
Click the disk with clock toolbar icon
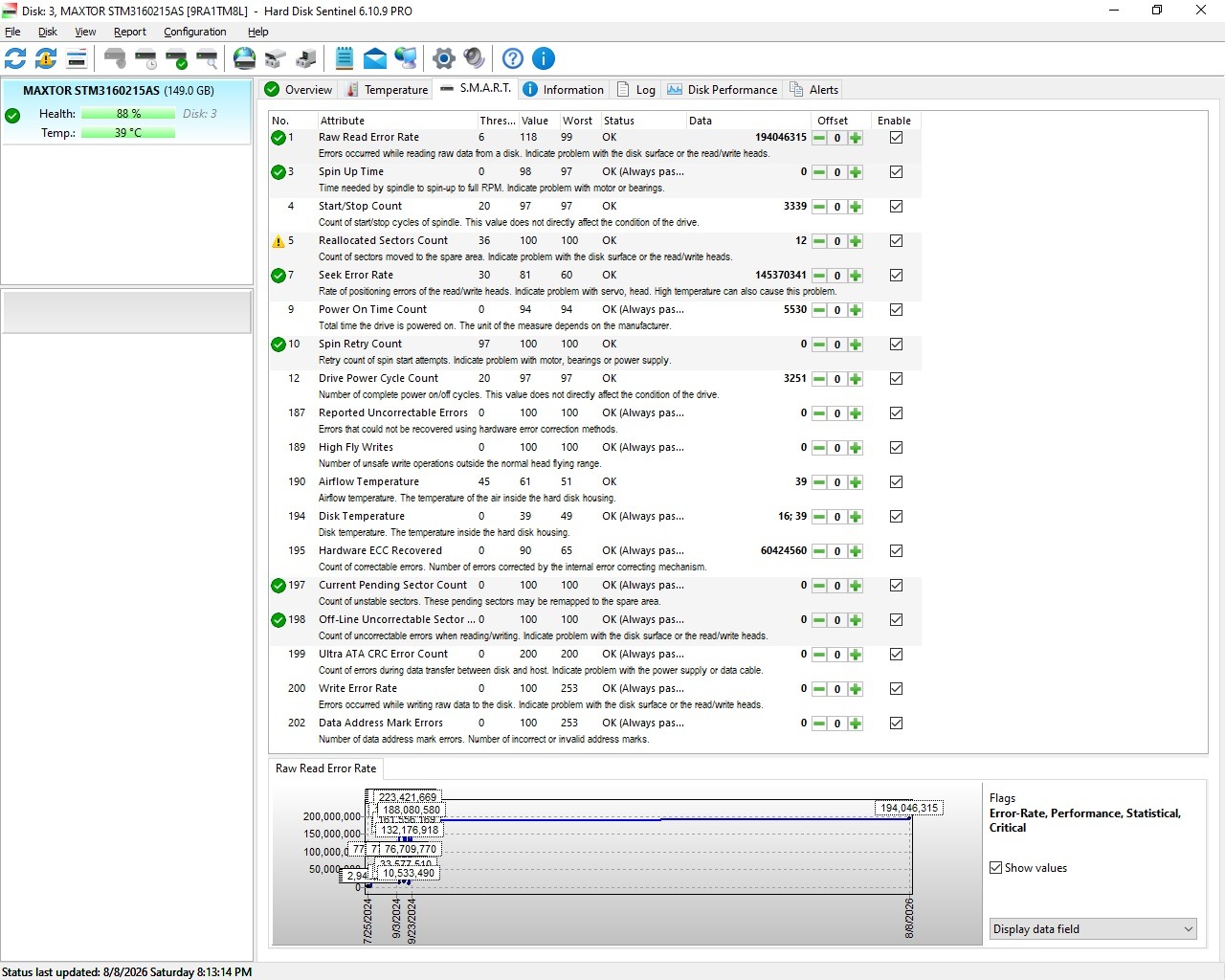tap(146, 58)
